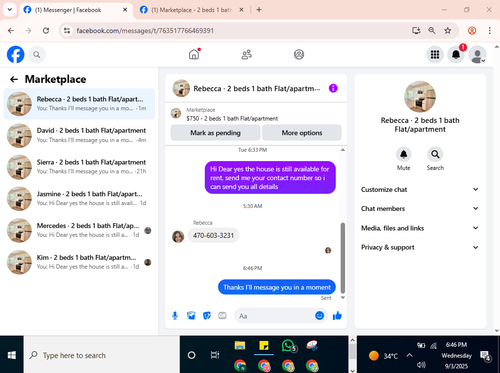Open the emoji picker in message box
Screen dimensions: 500x373
319,315
